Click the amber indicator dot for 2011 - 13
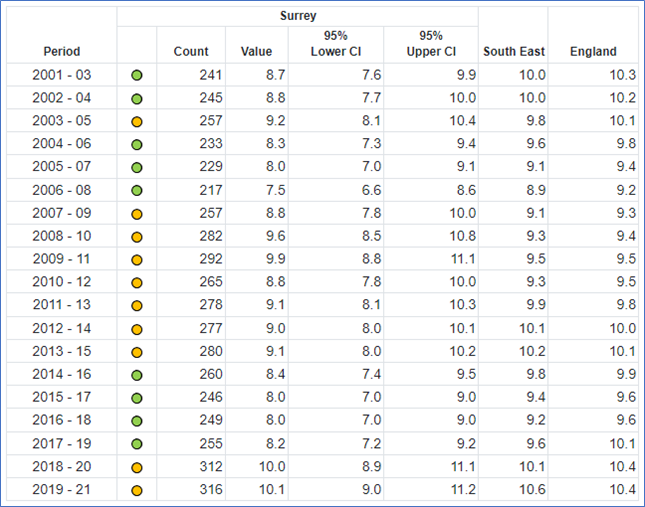 (137, 306)
